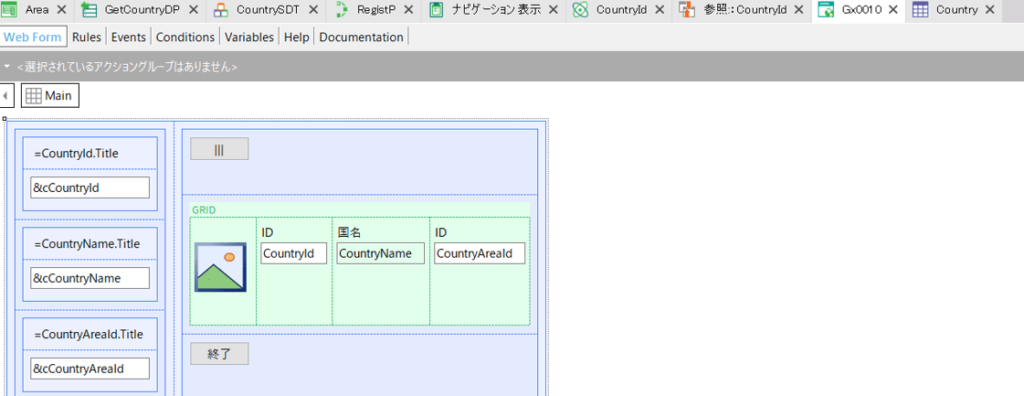Open the Documentation section
Viewport: 1024px width, 396px height.
(361, 37)
